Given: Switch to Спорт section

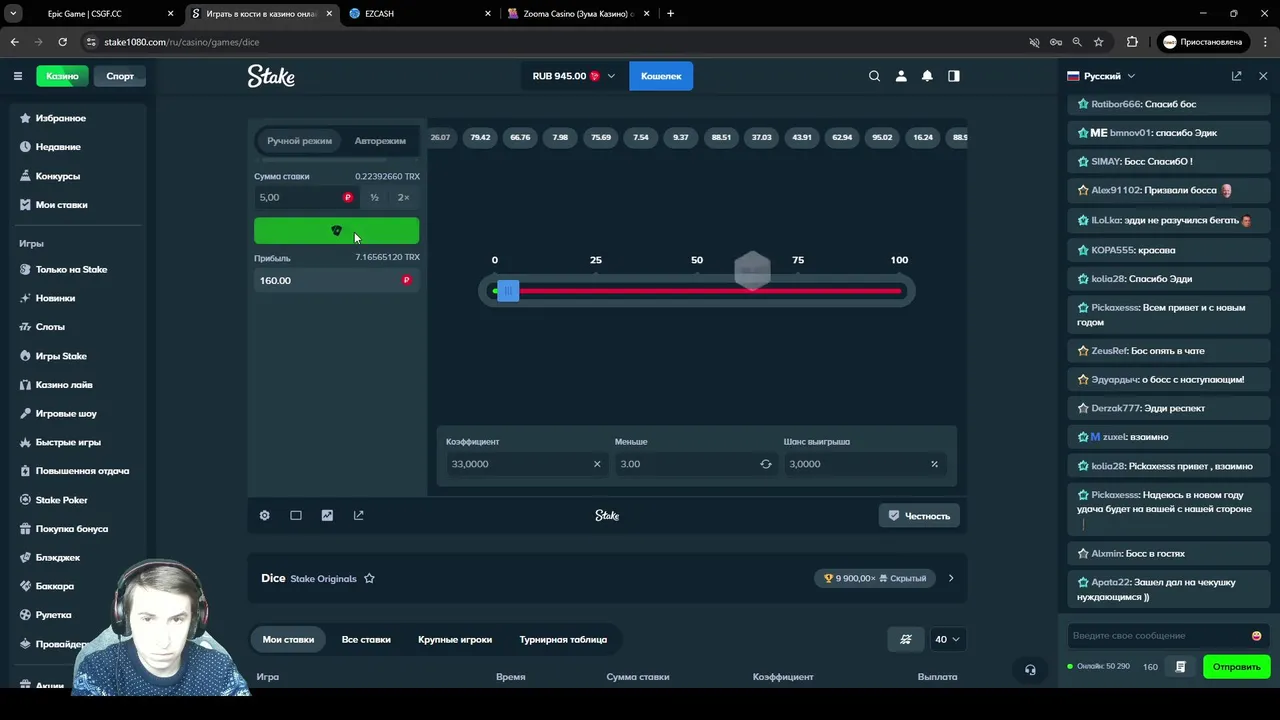Looking at the screenshot, I should tap(120, 76).
